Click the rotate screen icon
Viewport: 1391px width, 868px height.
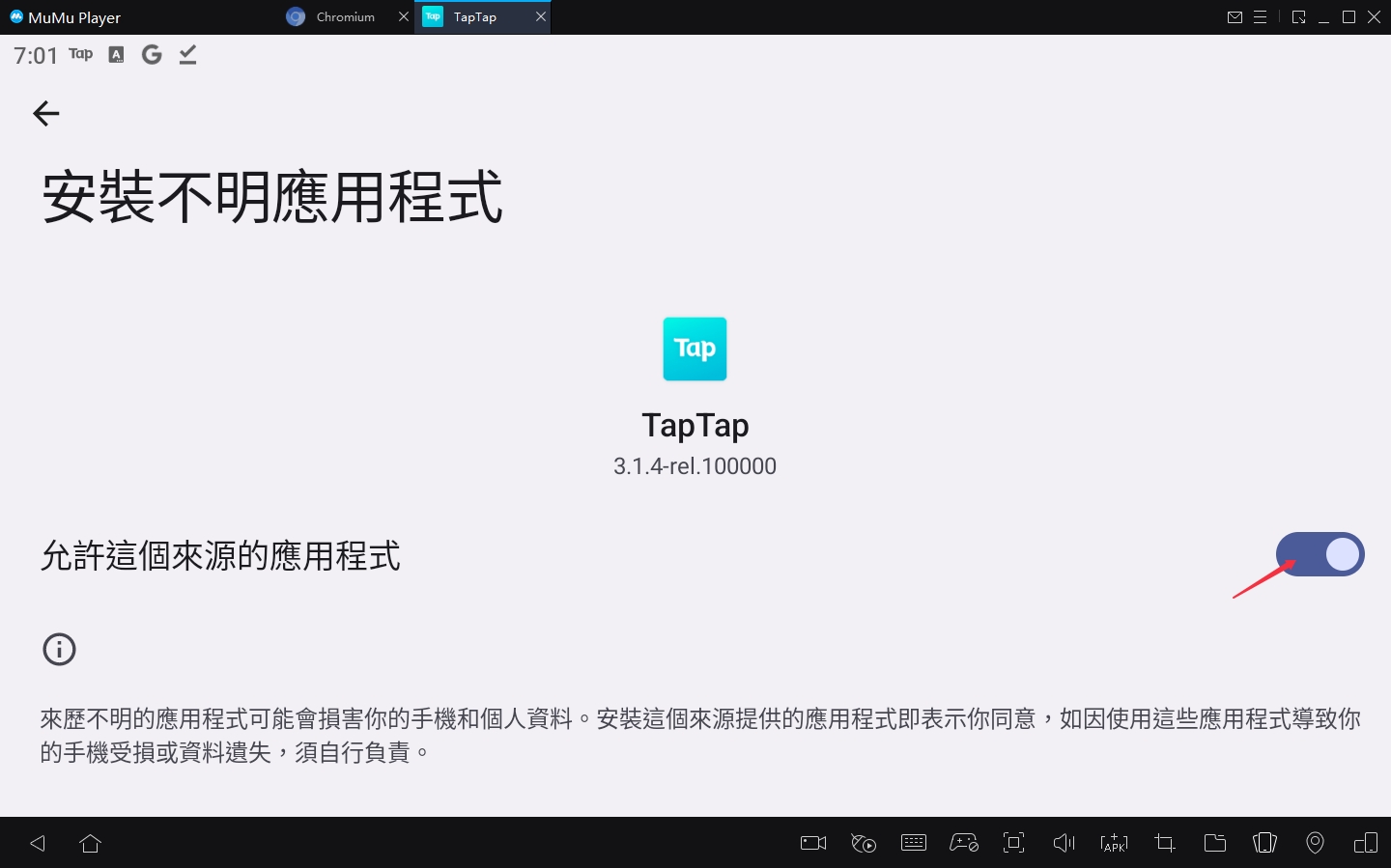pyautogui.click(x=1264, y=843)
